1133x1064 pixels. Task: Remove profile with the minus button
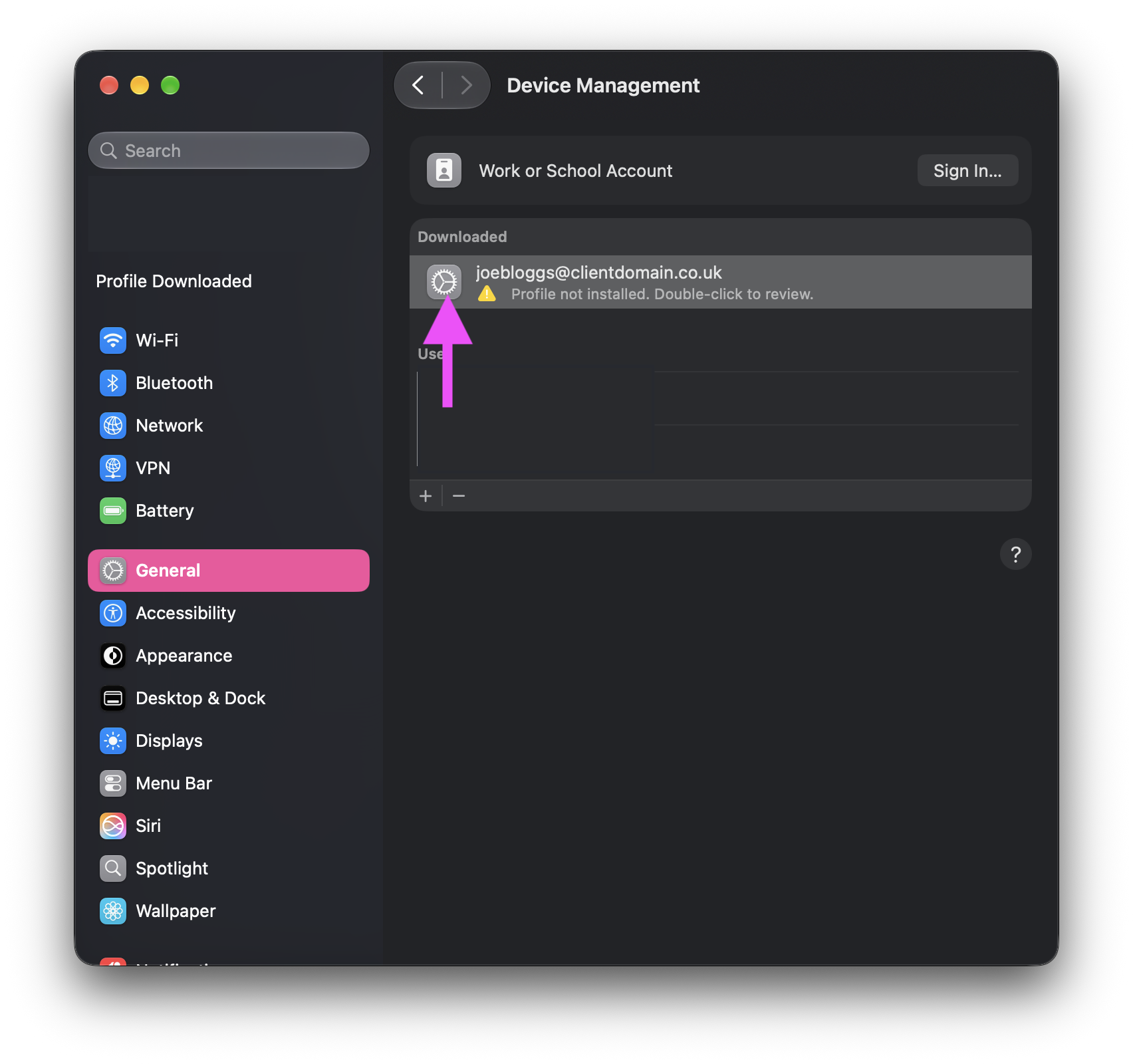[x=459, y=496]
